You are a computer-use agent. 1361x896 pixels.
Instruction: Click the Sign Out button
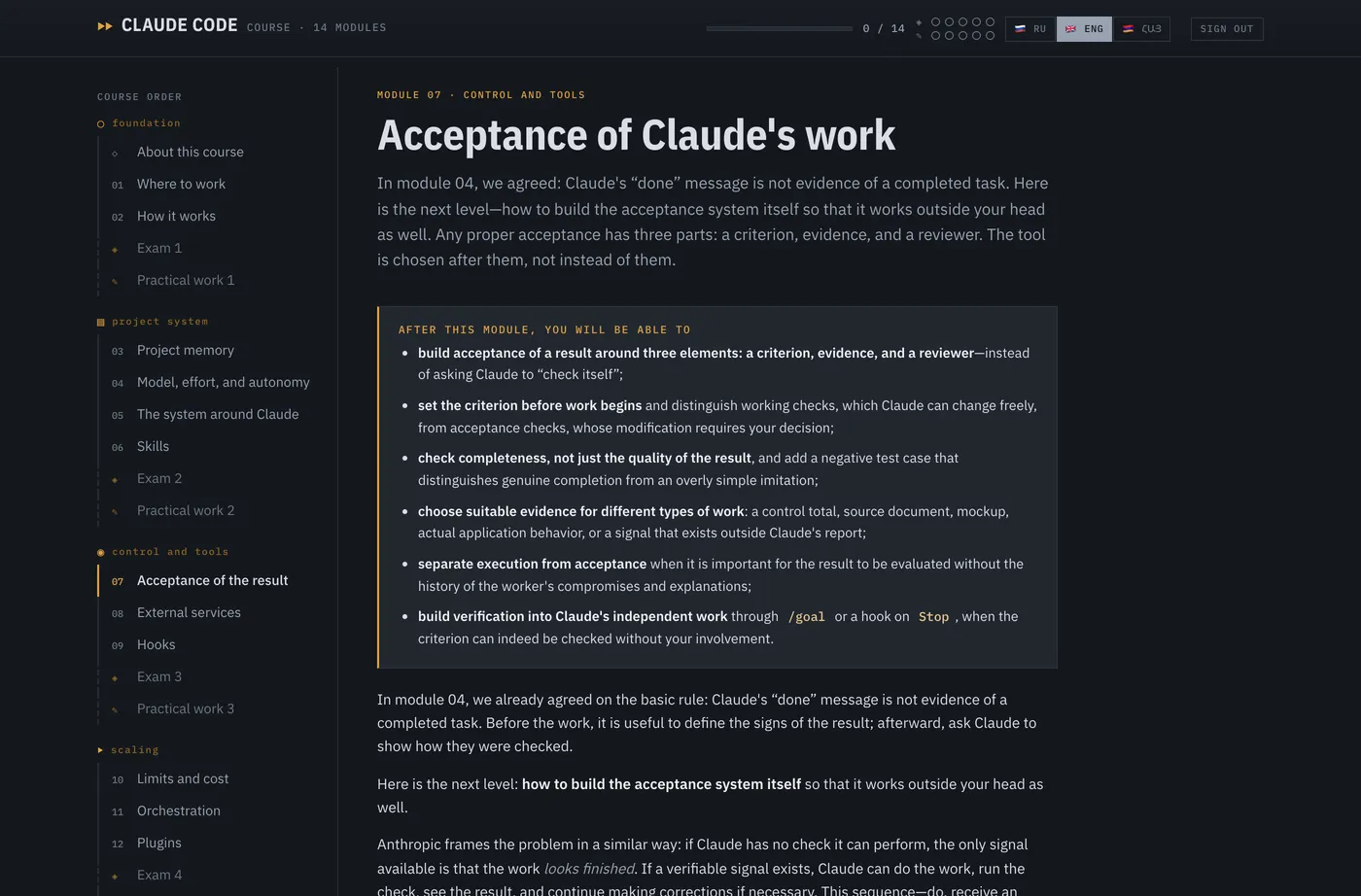[x=1227, y=29]
